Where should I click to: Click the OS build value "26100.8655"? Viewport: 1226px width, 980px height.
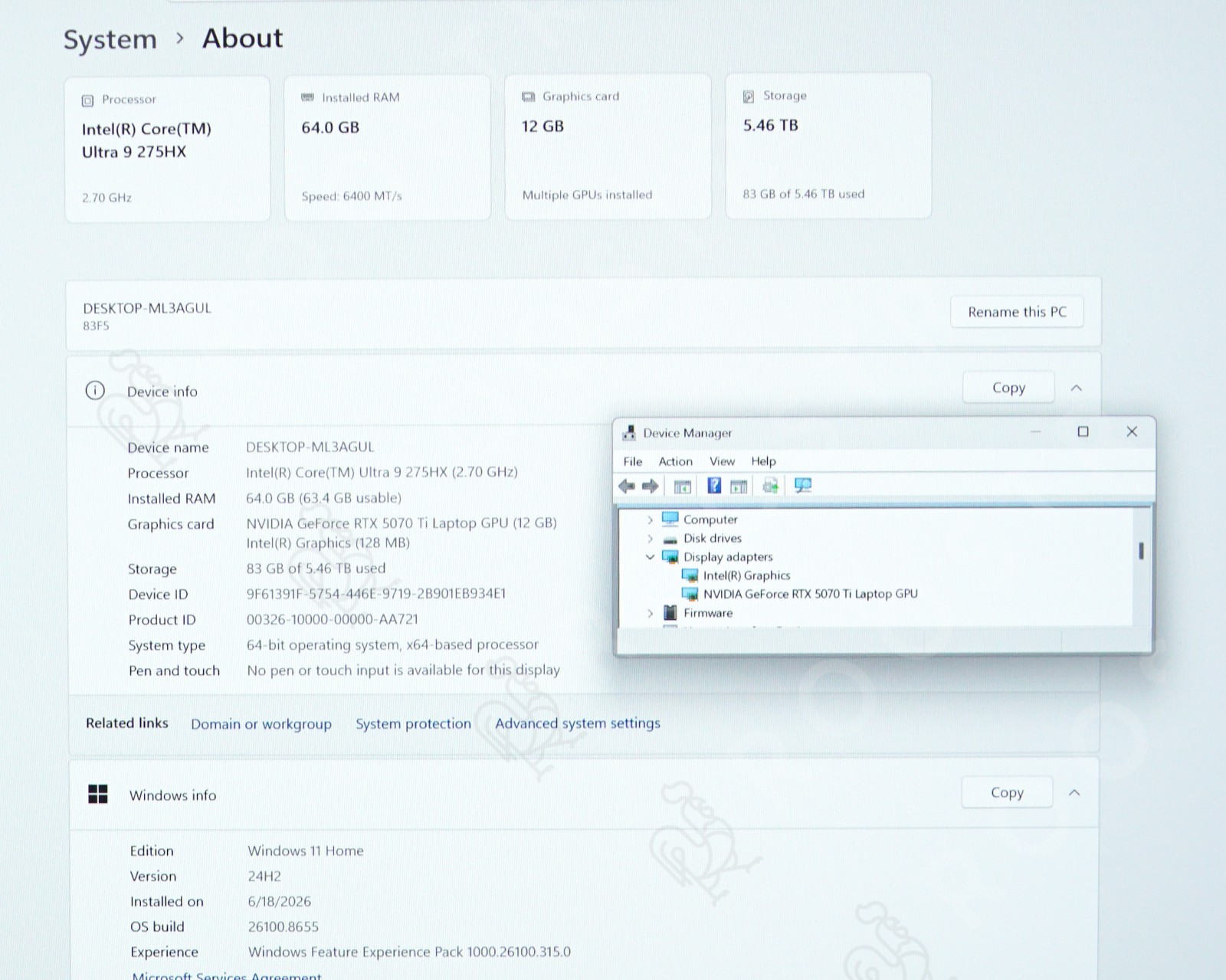284,927
